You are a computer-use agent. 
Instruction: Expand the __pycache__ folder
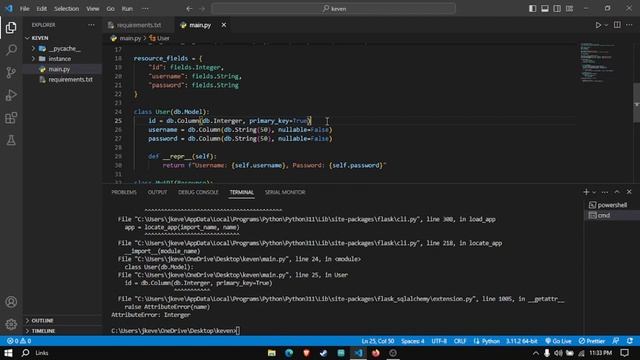62,48
